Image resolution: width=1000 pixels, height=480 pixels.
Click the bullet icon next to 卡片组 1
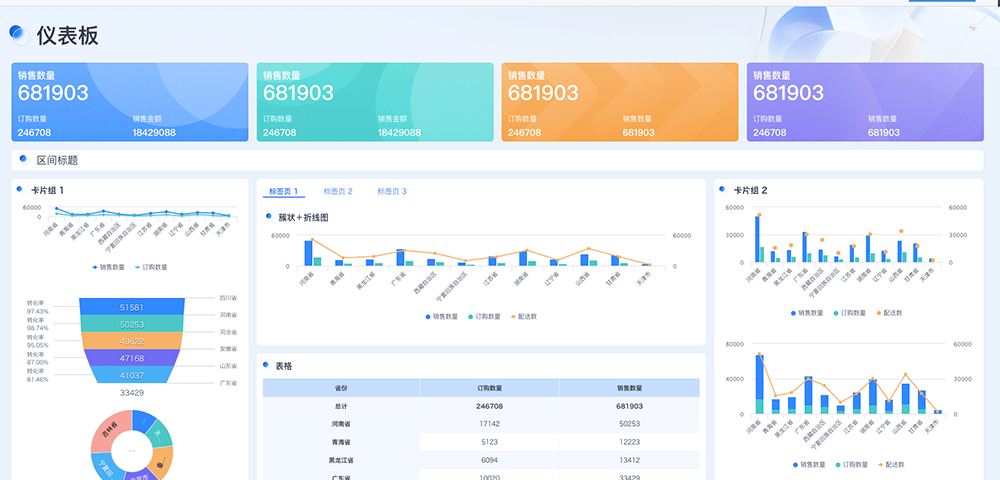21,190
